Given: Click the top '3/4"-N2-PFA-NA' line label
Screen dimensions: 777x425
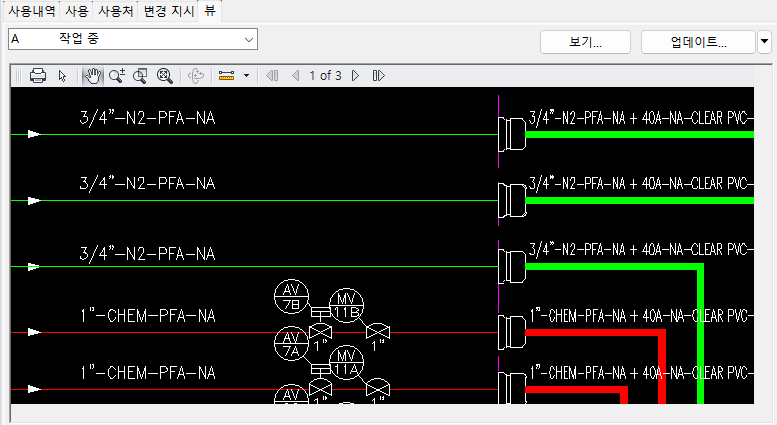Looking at the screenshot, I should pos(147,118).
